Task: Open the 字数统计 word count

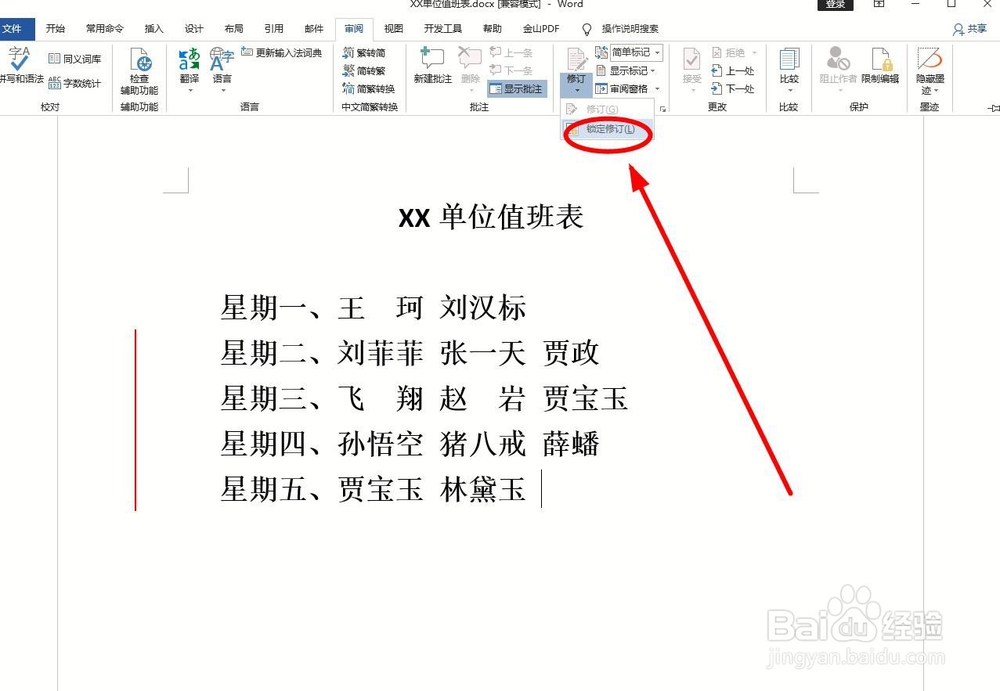Action: (75, 83)
